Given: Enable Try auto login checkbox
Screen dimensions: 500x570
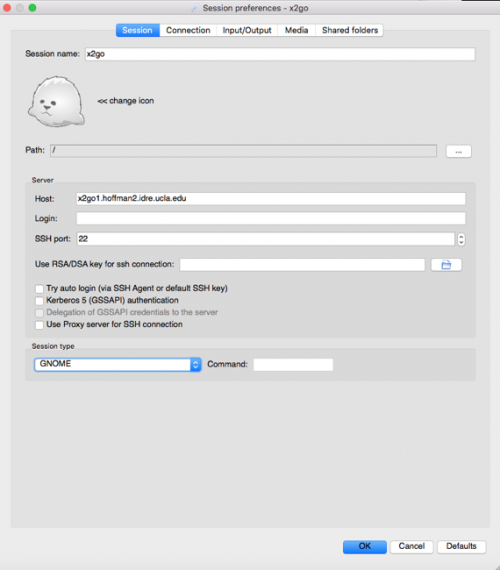Looking at the screenshot, I should pyautogui.click(x=39, y=289).
